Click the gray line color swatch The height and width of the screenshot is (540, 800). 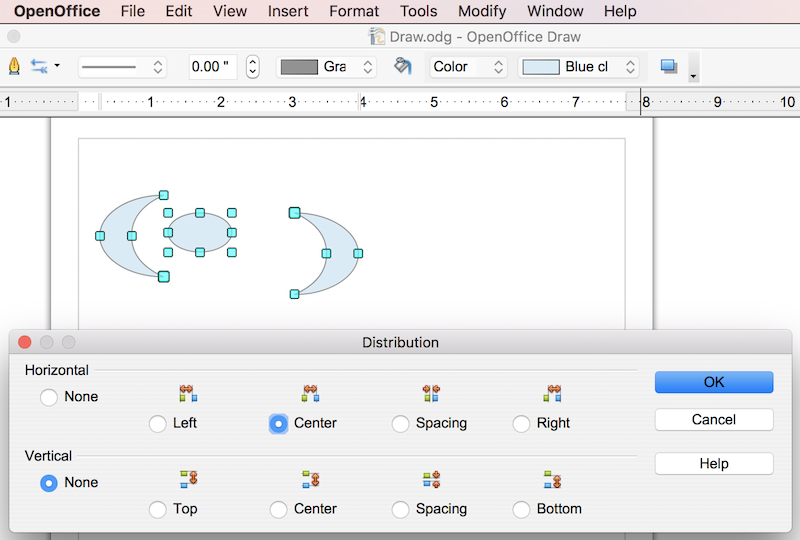point(299,67)
